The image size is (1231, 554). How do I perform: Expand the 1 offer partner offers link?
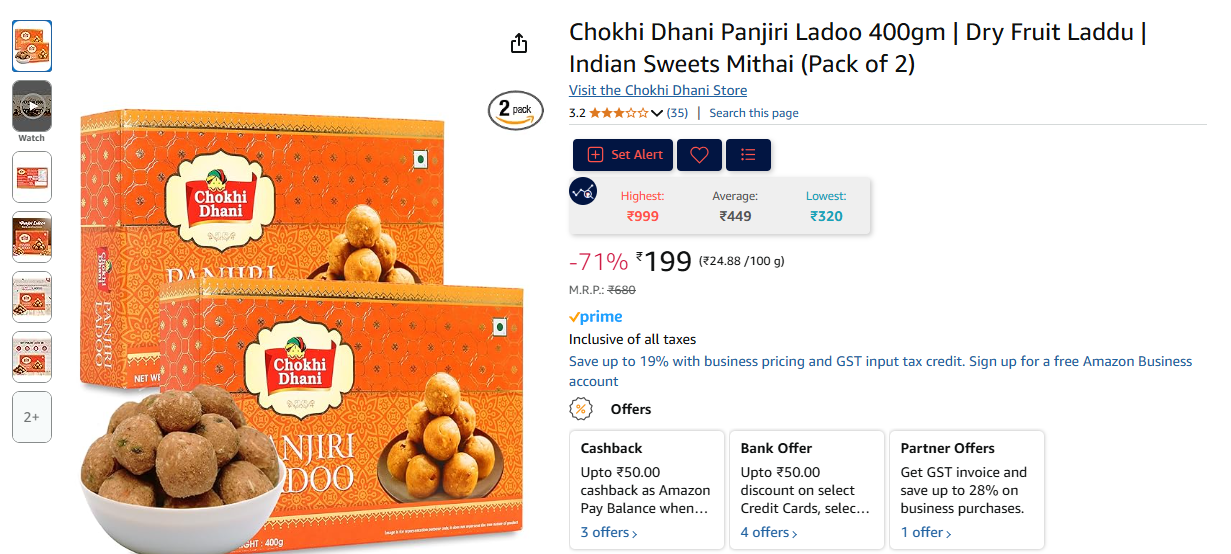(925, 532)
